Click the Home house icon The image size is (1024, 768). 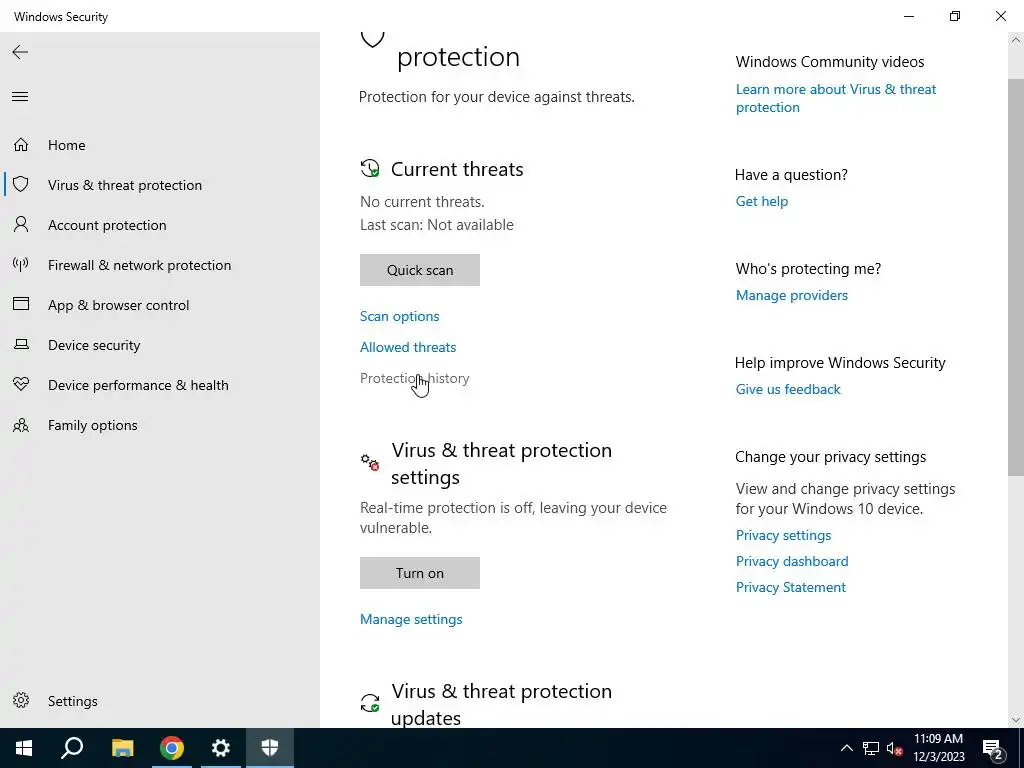[x=21, y=144]
